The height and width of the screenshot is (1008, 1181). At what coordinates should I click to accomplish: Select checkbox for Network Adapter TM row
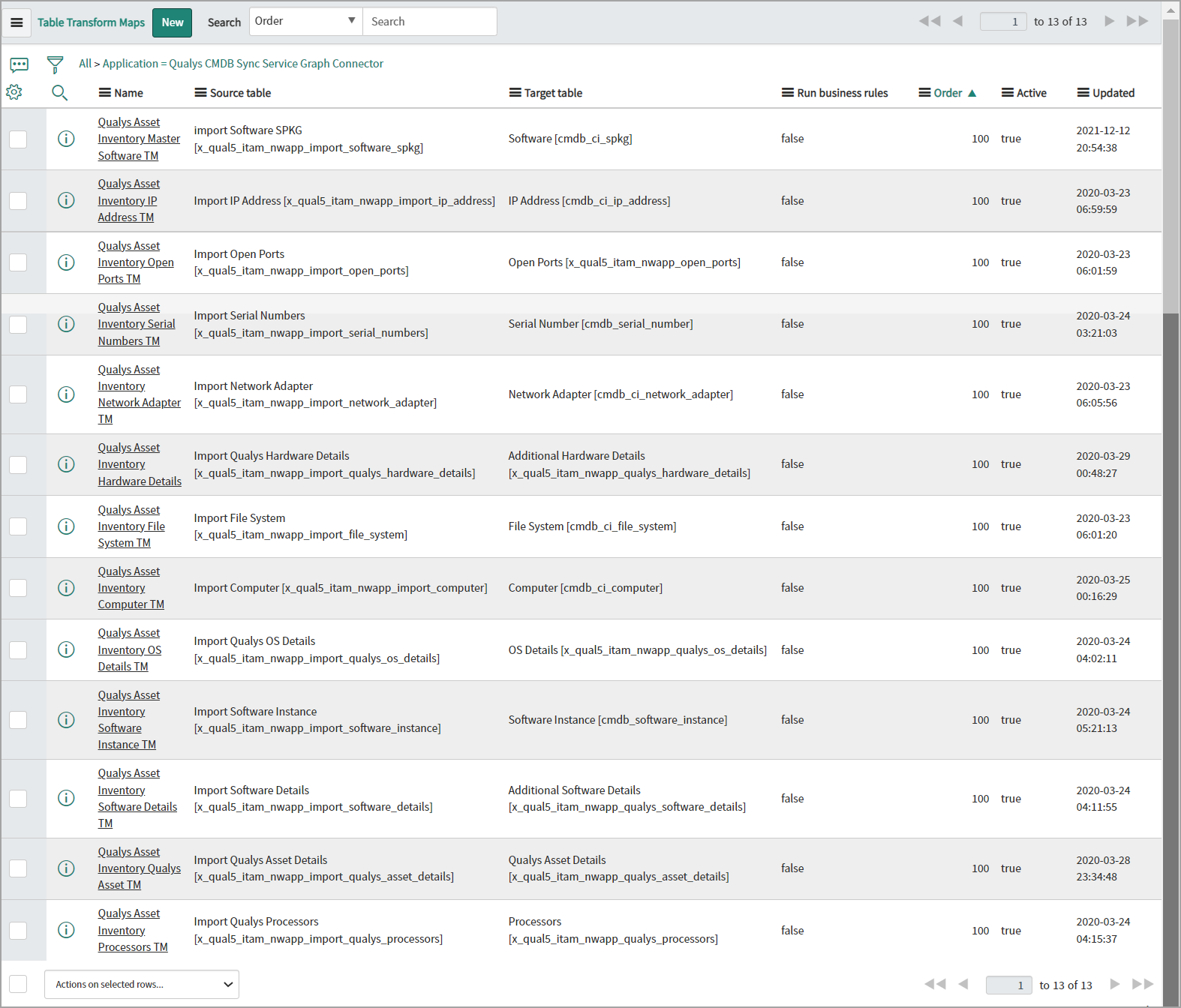tap(18, 394)
